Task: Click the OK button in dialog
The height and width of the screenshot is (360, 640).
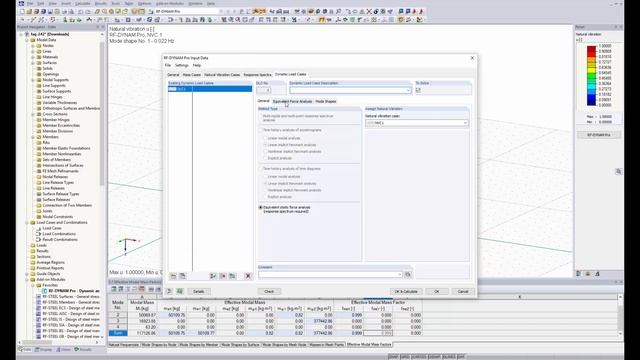Action: [x=437, y=291]
